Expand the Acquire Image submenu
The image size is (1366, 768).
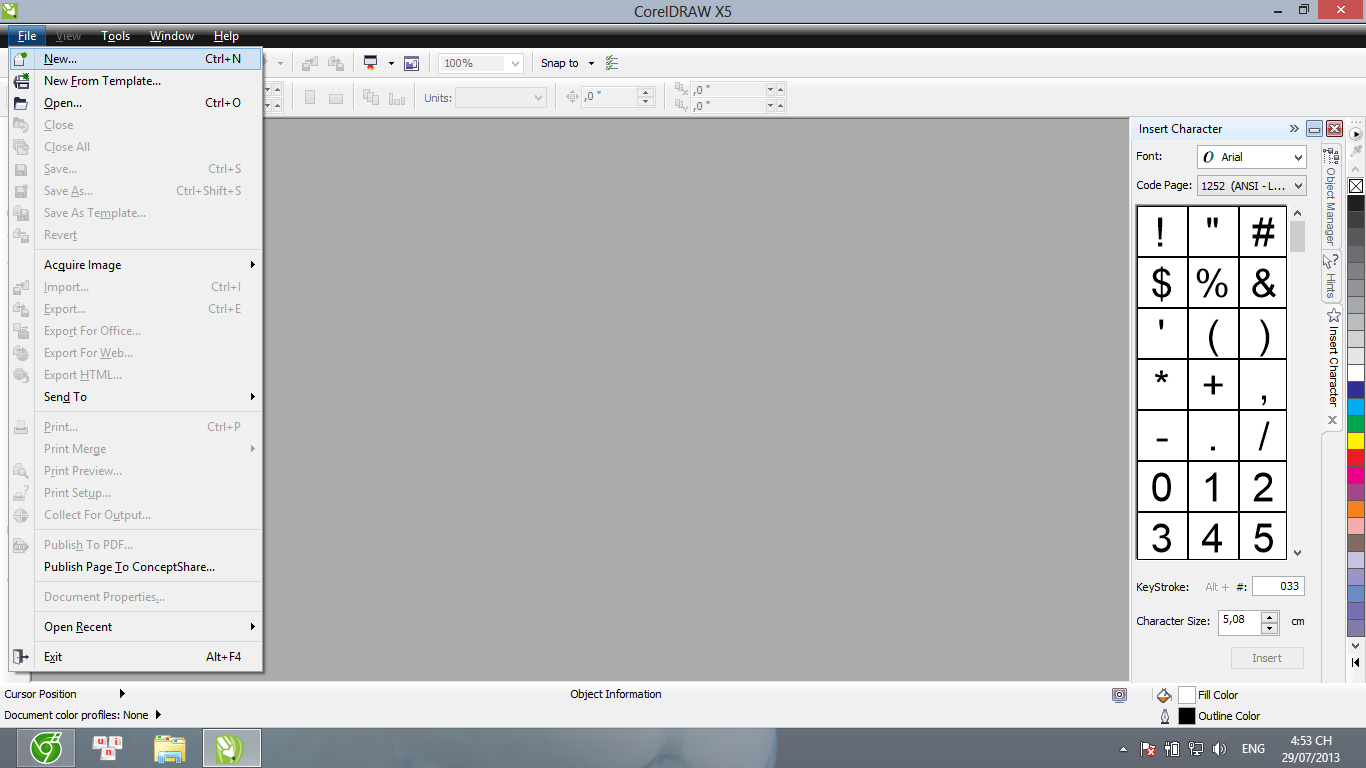coord(253,265)
